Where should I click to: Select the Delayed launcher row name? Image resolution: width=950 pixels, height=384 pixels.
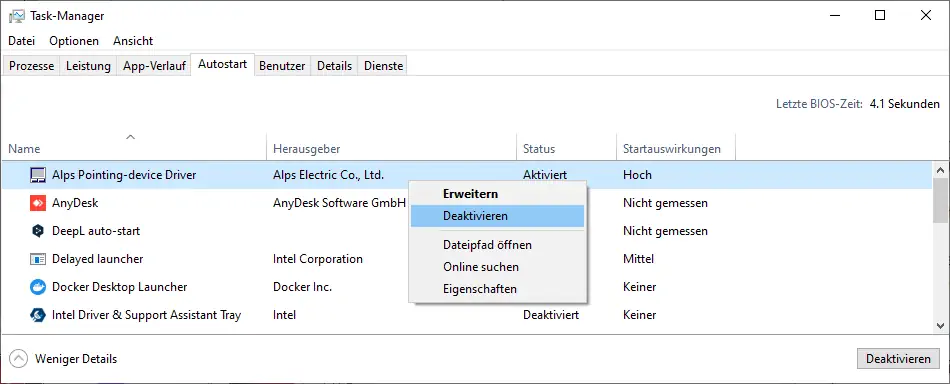point(98,259)
